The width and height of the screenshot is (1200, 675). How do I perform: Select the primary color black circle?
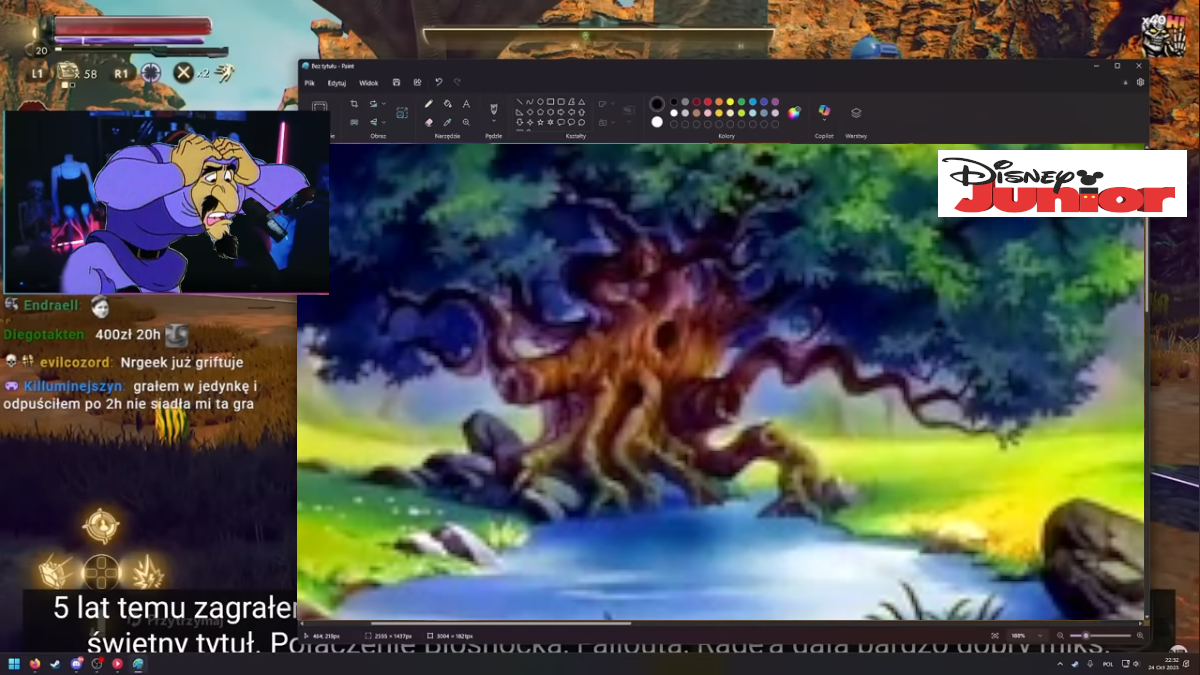pos(657,103)
